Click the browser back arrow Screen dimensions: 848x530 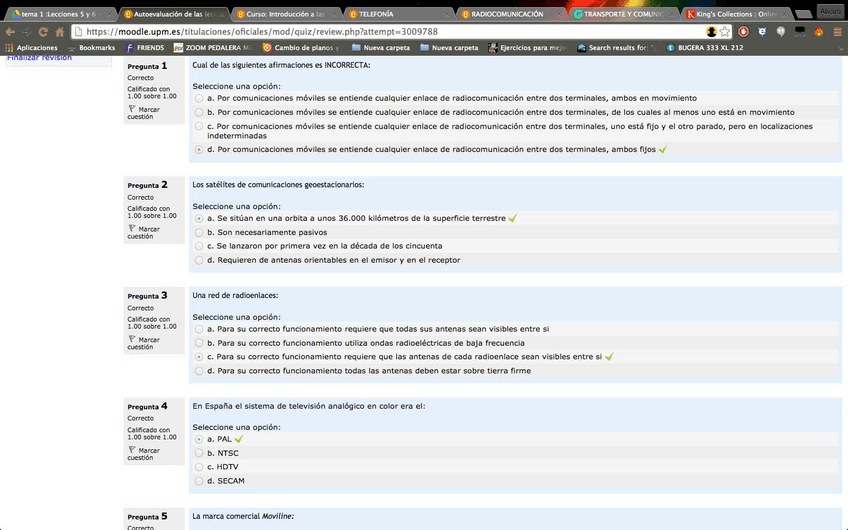tap(11, 31)
